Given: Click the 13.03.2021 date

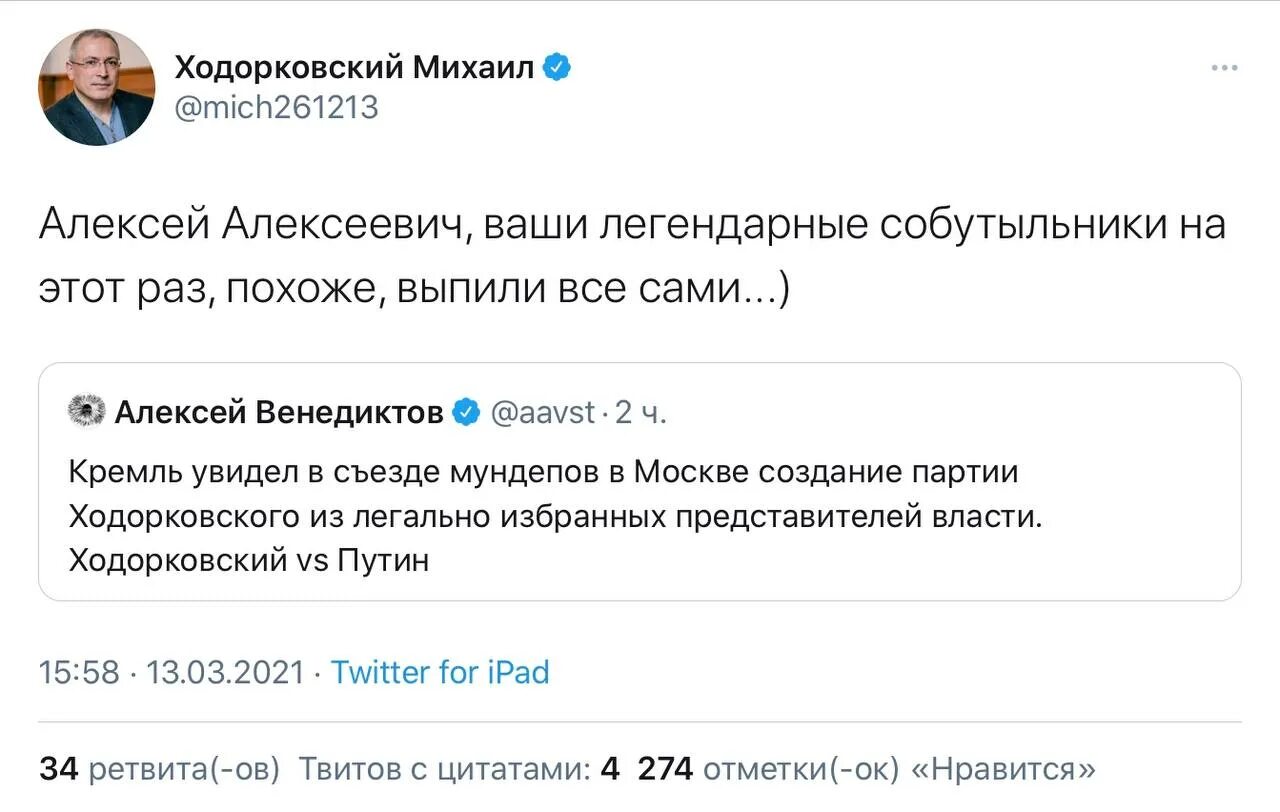Looking at the screenshot, I should coord(225,671).
